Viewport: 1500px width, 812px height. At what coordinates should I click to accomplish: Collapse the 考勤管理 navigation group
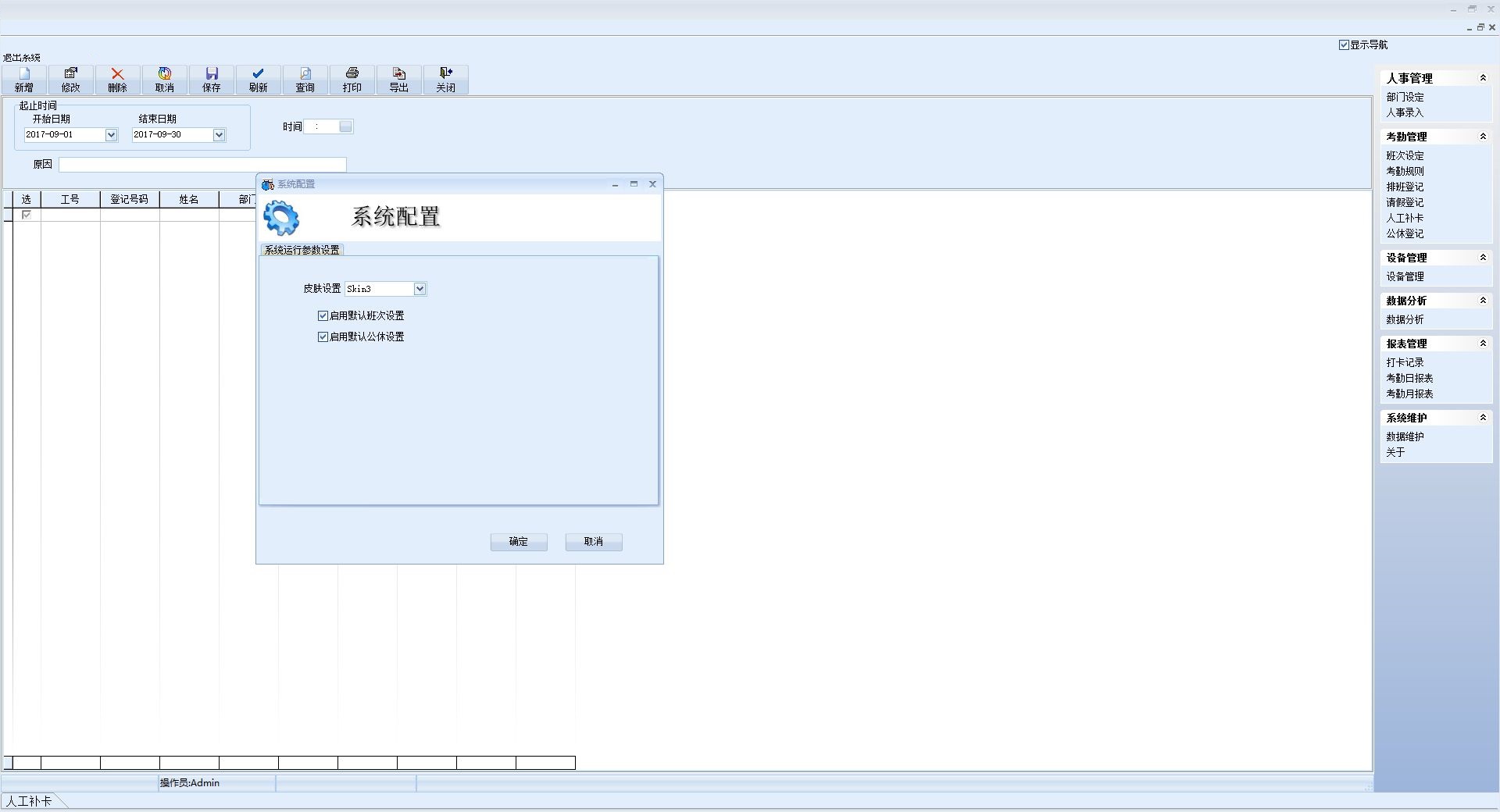[x=1483, y=137]
